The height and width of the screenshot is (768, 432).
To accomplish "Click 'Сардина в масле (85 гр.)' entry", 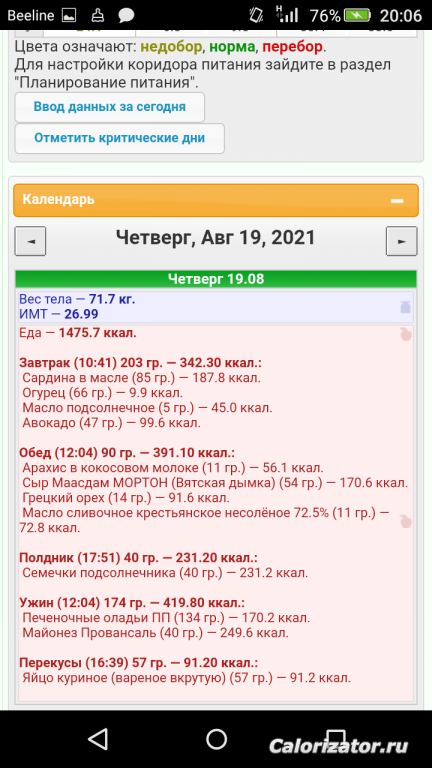I will tap(142, 378).
